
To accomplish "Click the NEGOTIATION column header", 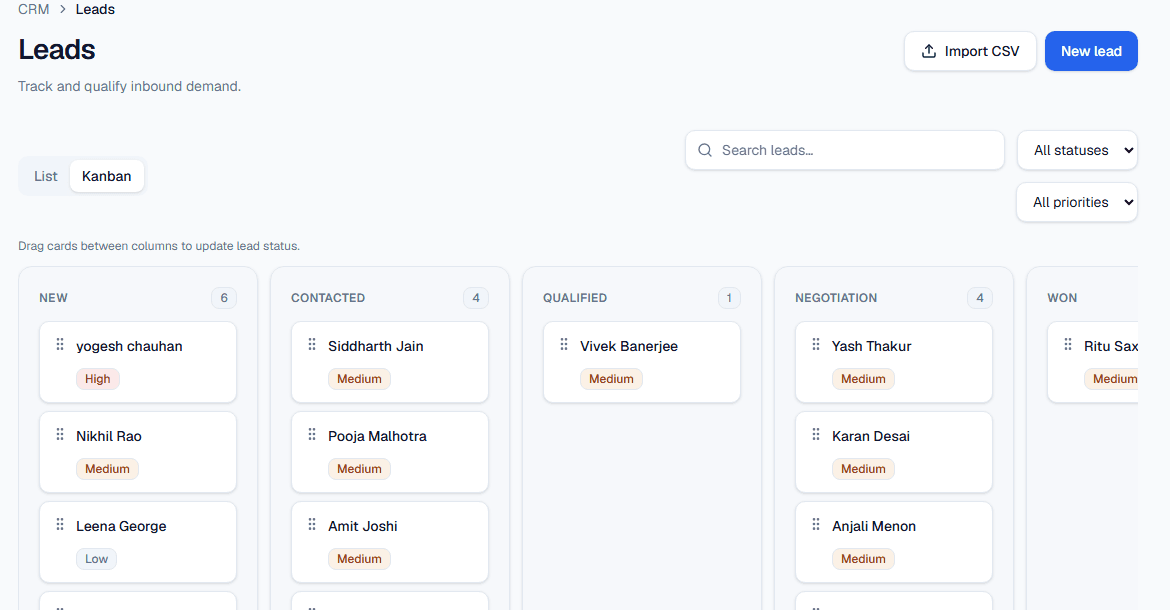I will [x=836, y=298].
